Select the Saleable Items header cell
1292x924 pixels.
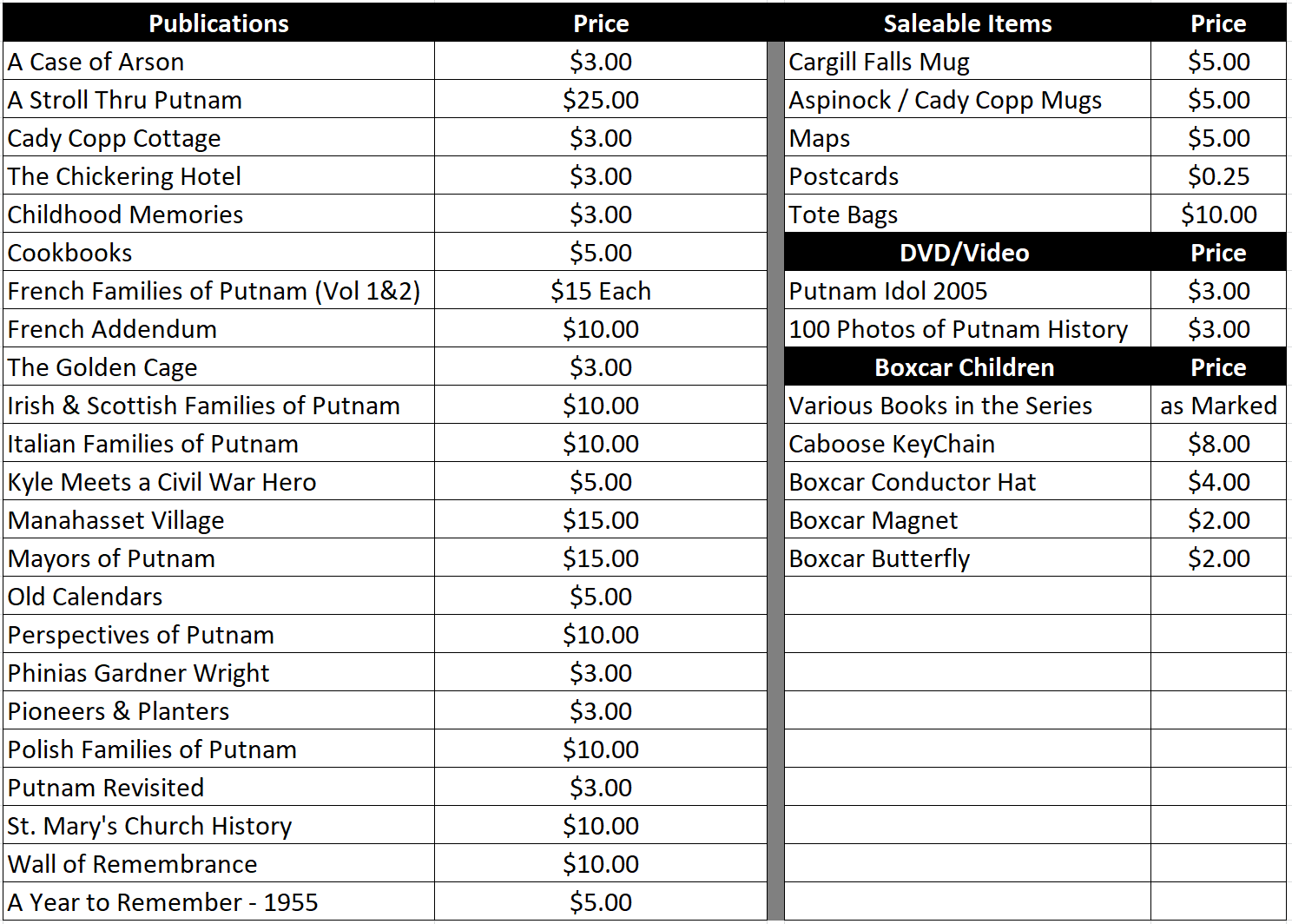tap(967, 23)
